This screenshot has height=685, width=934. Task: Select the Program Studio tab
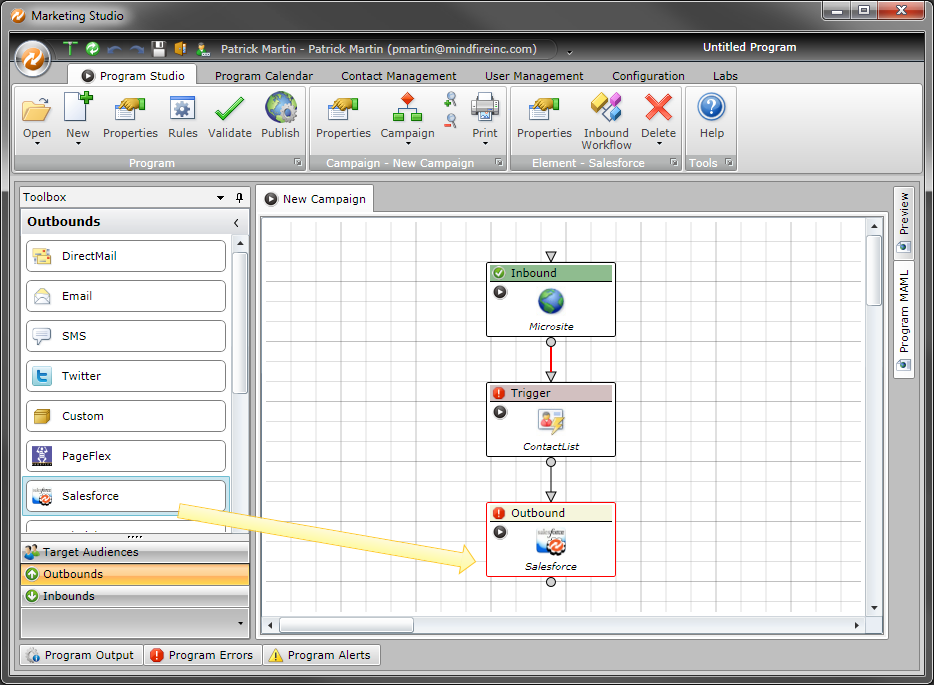pyautogui.click(x=132, y=76)
